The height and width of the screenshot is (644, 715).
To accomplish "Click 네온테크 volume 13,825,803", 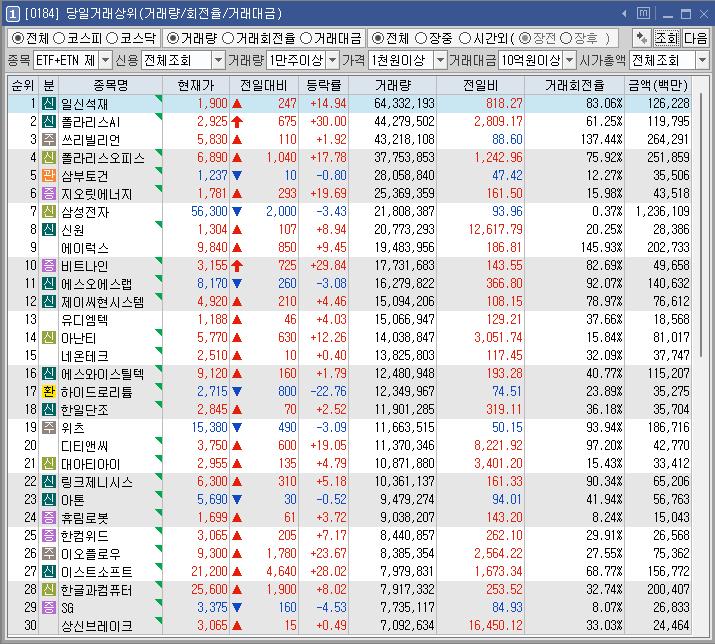I will coord(404,355).
